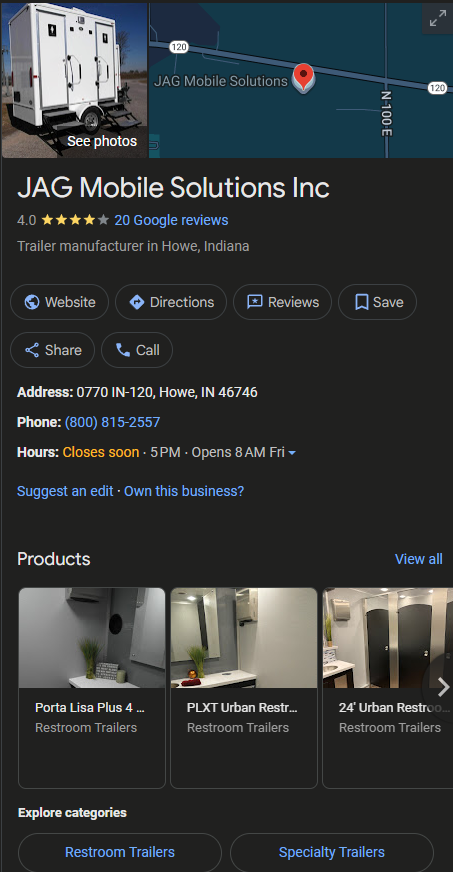Share this business listing
The height and width of the screenshot is (872, 453).
click(x=52, y=350)
